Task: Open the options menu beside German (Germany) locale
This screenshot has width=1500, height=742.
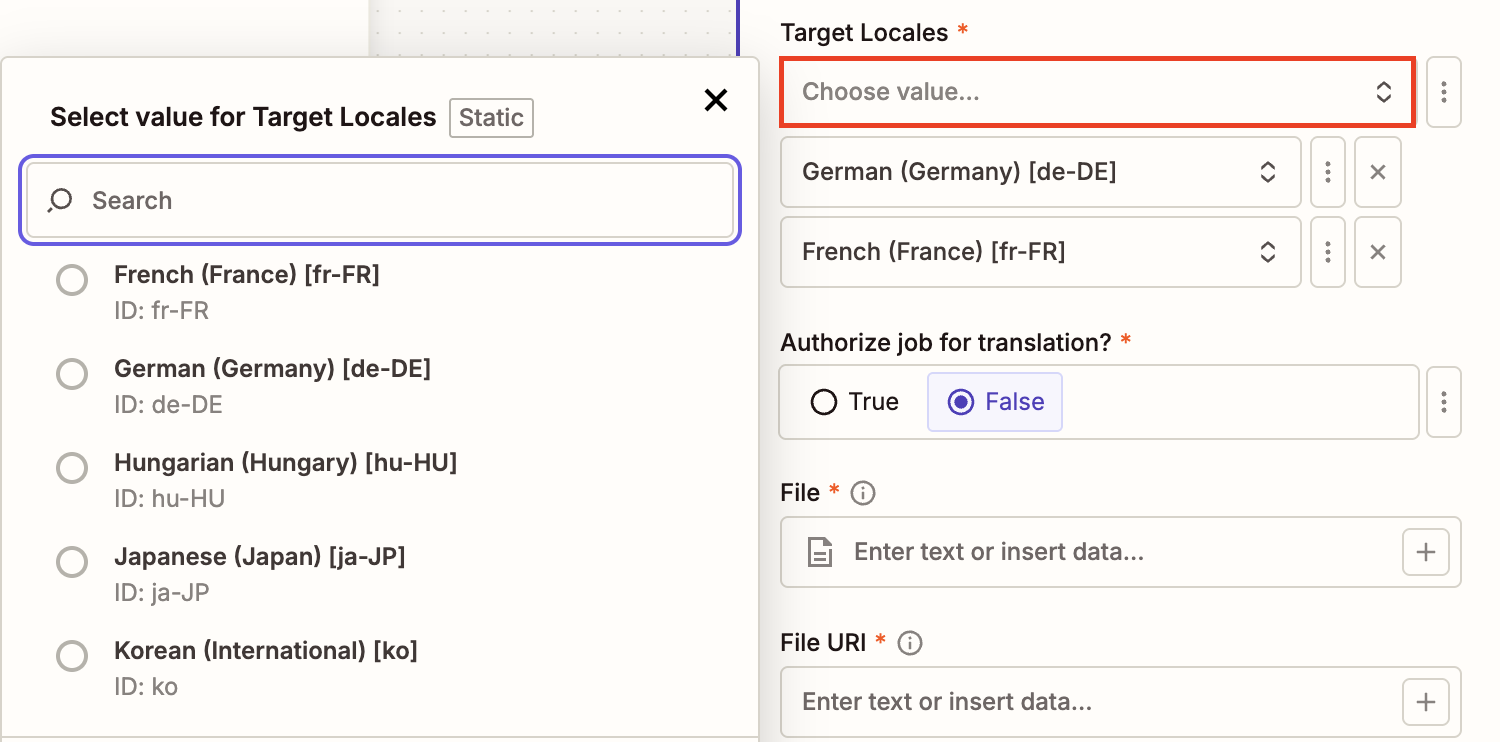Action: click(1328, 172)
